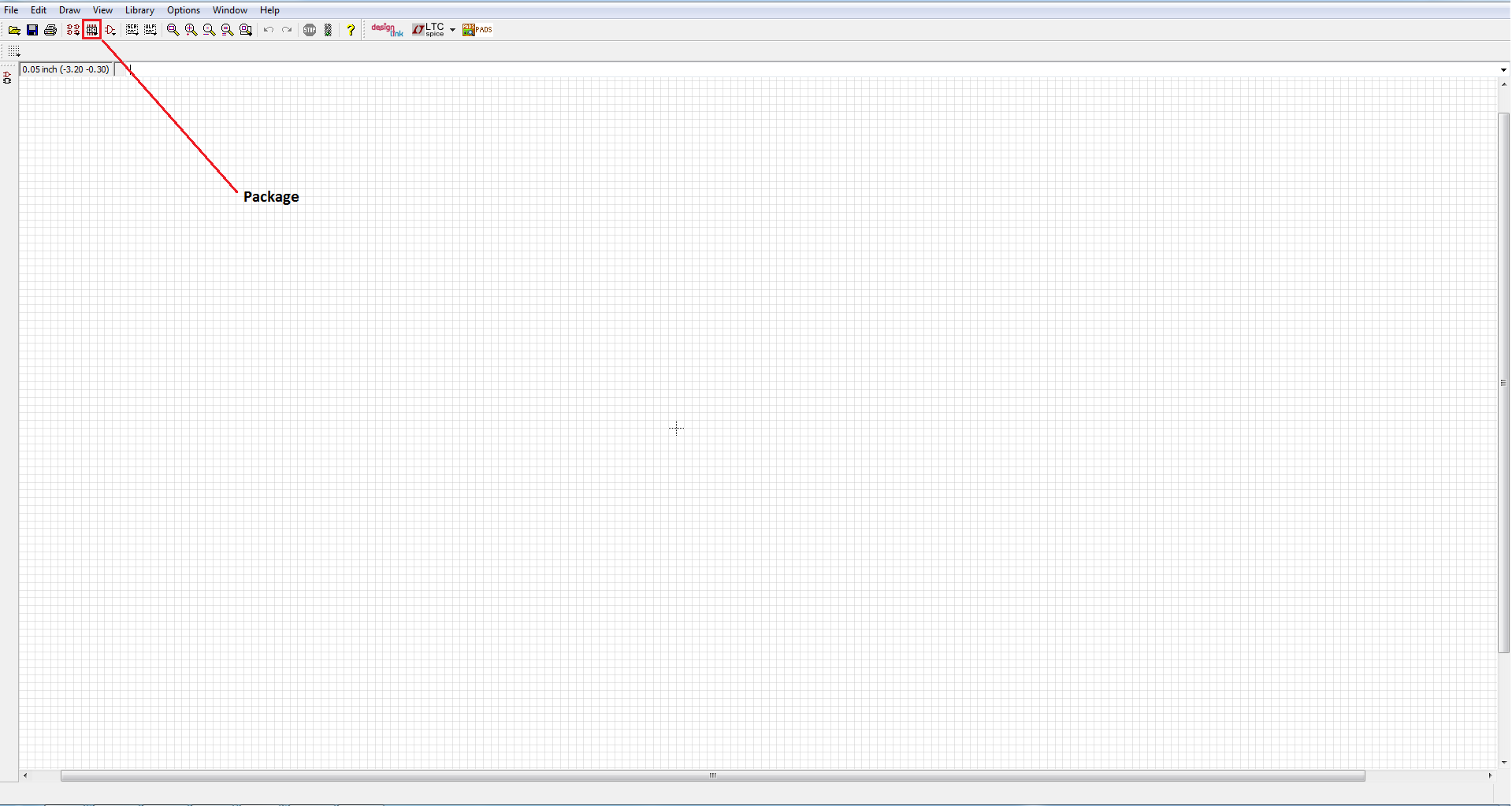Open the Device editor icon
The width and height of the screenshot is (1512, 806).
click(x=72, y=30)
